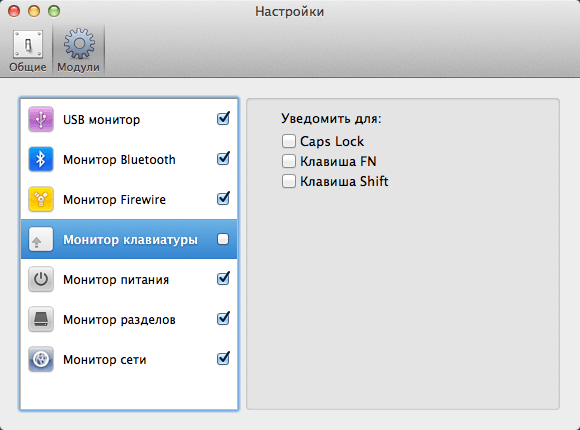Click the disk partitions monitor icon
580x430 pixels.
41,319
